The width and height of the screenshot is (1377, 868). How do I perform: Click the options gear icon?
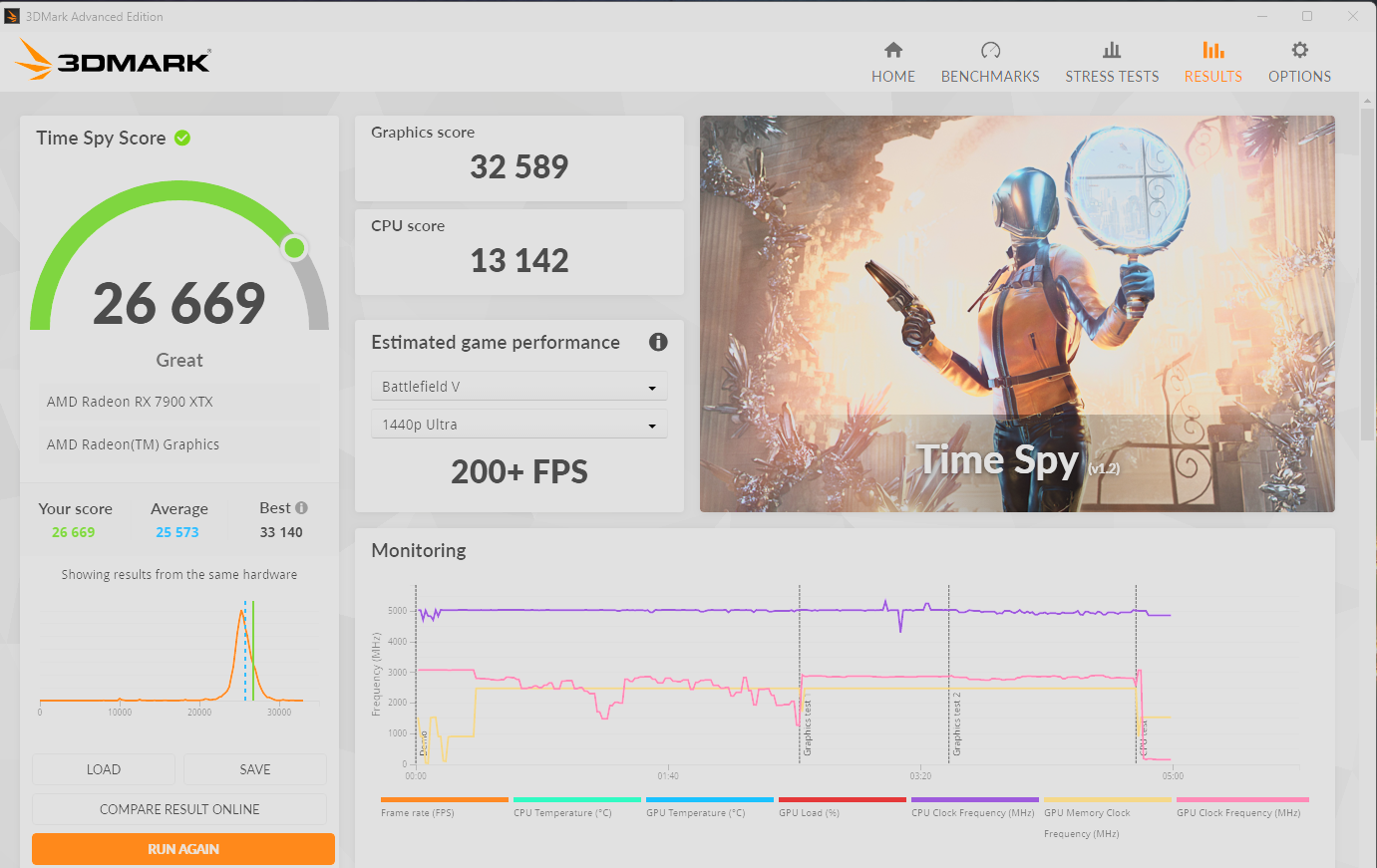coord(1300,50)
